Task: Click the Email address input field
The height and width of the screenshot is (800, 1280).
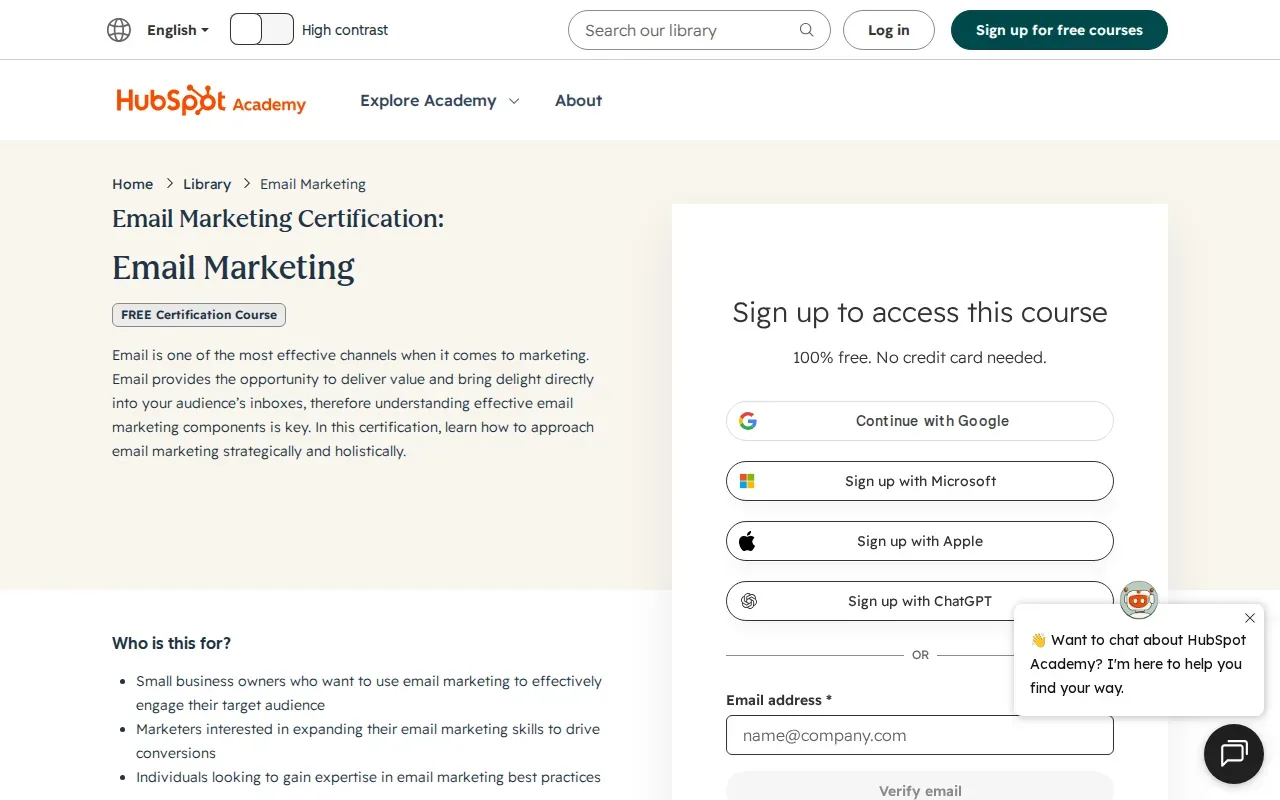Action: click(920, 735)
